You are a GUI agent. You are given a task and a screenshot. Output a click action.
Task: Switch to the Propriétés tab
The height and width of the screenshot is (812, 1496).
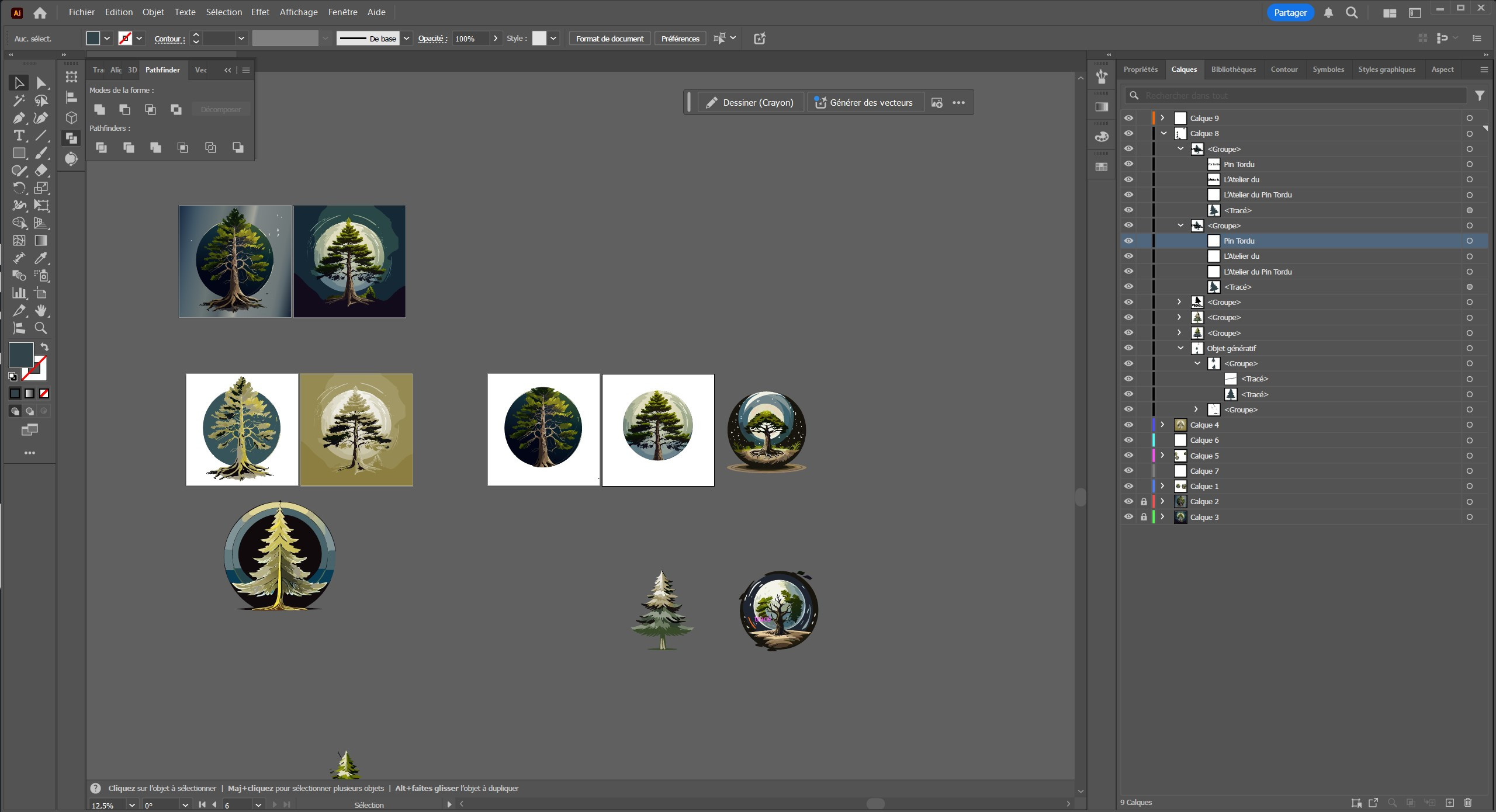[x=1140, y=70]
